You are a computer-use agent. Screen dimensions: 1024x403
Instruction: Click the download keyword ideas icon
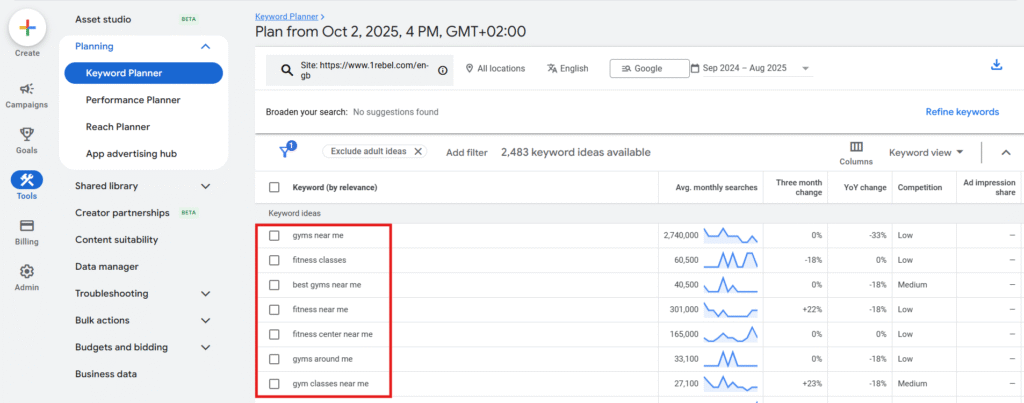coord(996,65)
